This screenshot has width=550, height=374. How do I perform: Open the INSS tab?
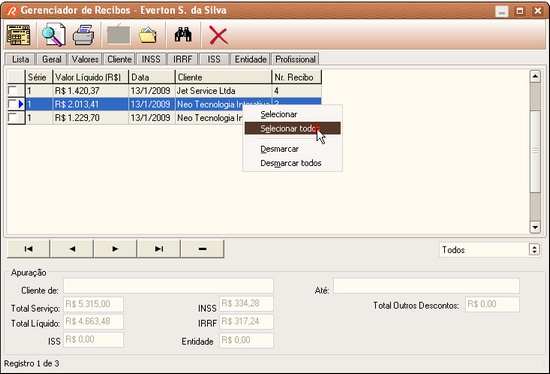151,59
